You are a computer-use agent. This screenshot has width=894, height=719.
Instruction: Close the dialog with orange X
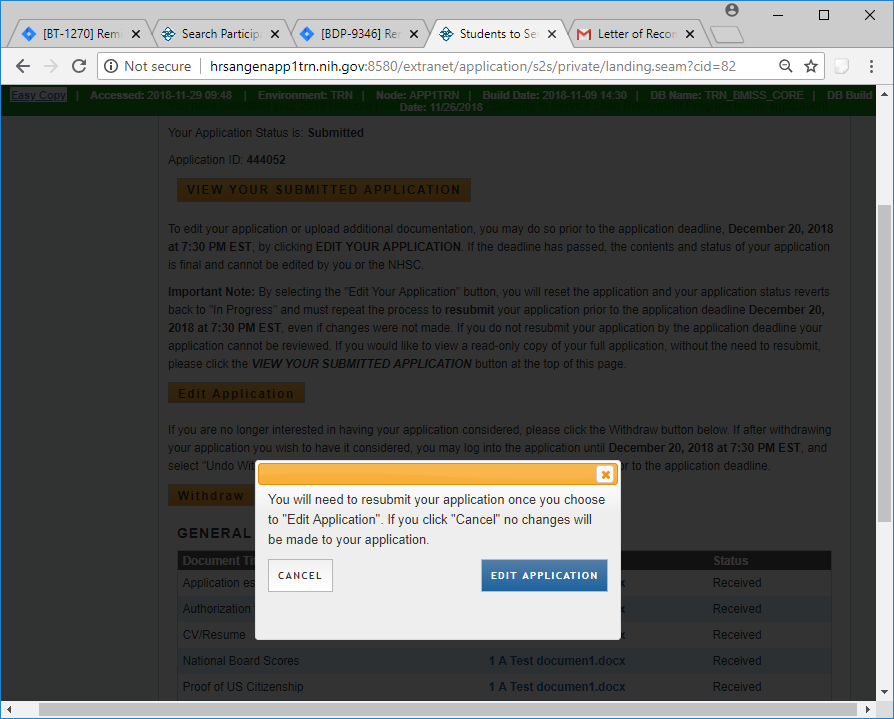coord(605,474)
